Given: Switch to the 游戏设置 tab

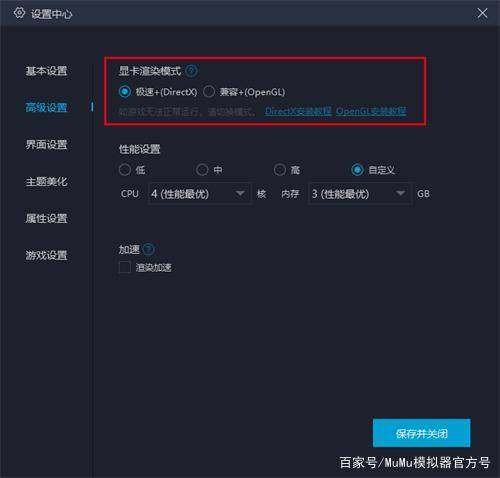Looking at the screenshot, I should tap(46, 256).
